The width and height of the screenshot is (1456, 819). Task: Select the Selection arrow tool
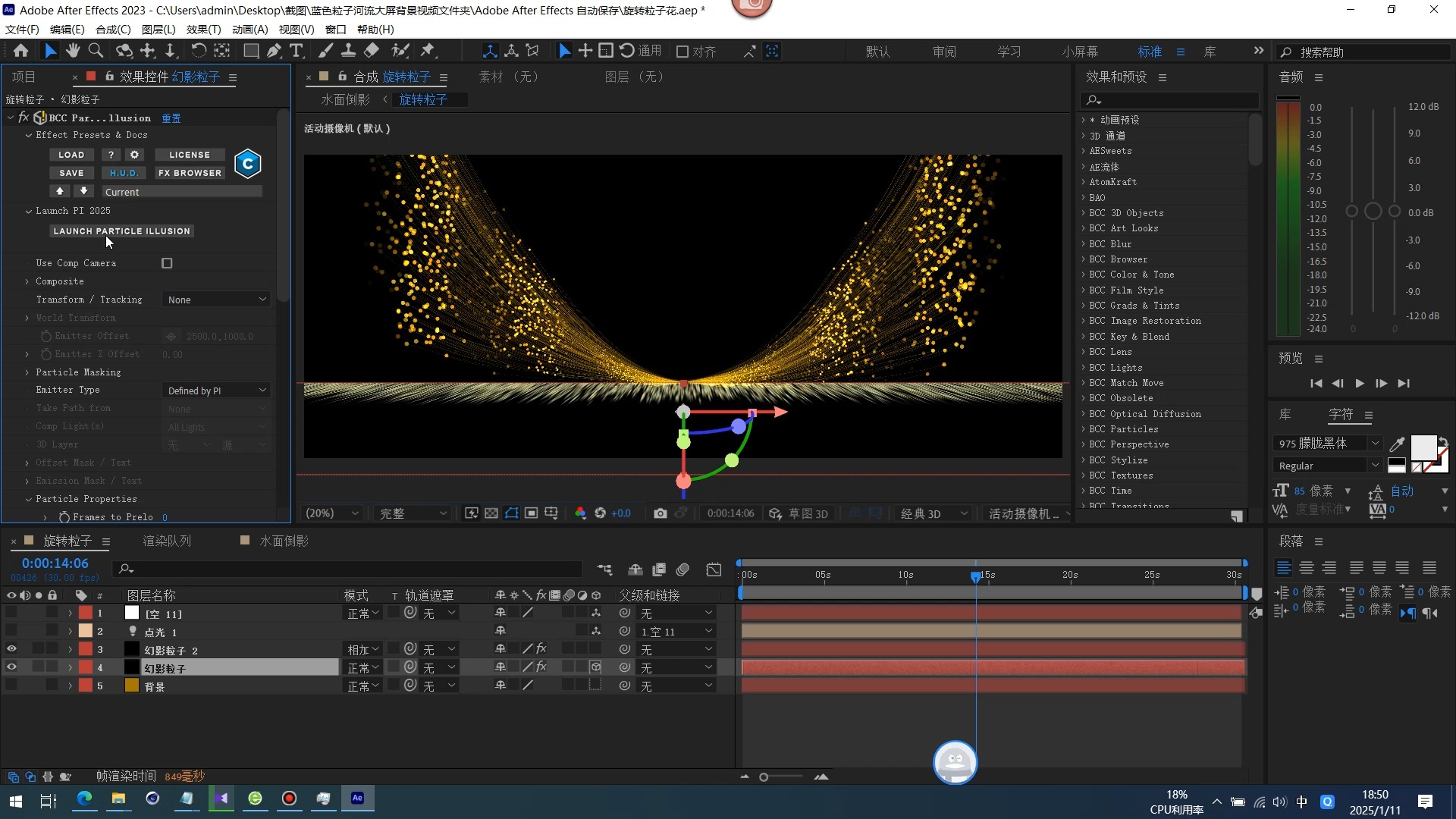coord(50,51)
